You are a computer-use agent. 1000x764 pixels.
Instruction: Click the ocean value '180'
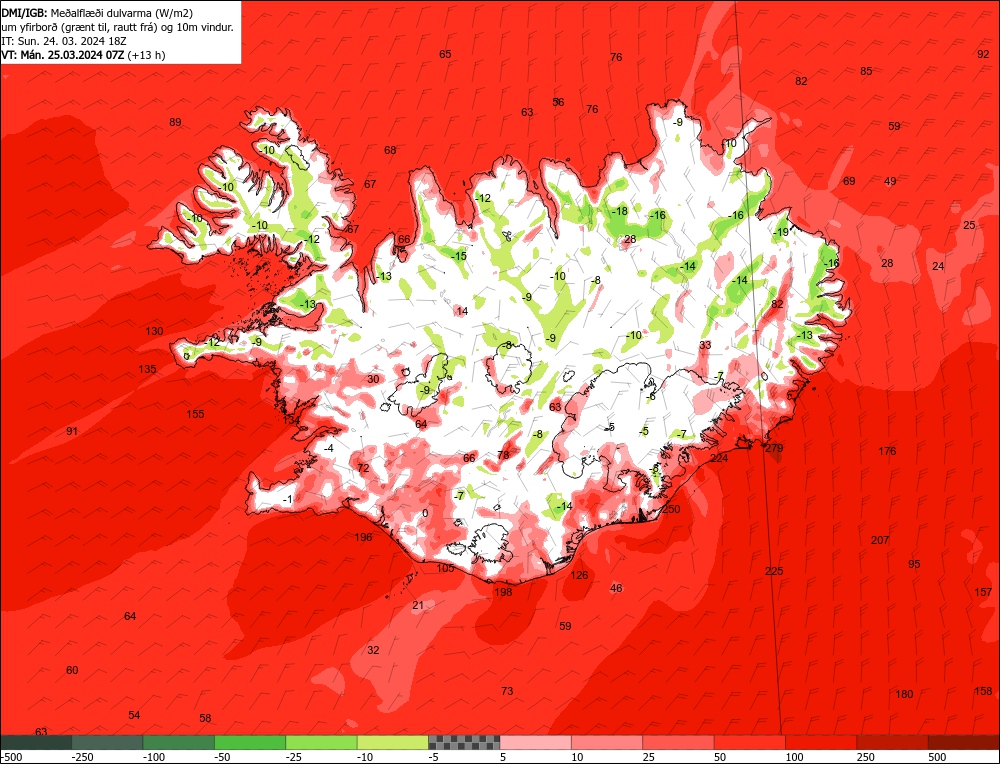click(904, 694)
